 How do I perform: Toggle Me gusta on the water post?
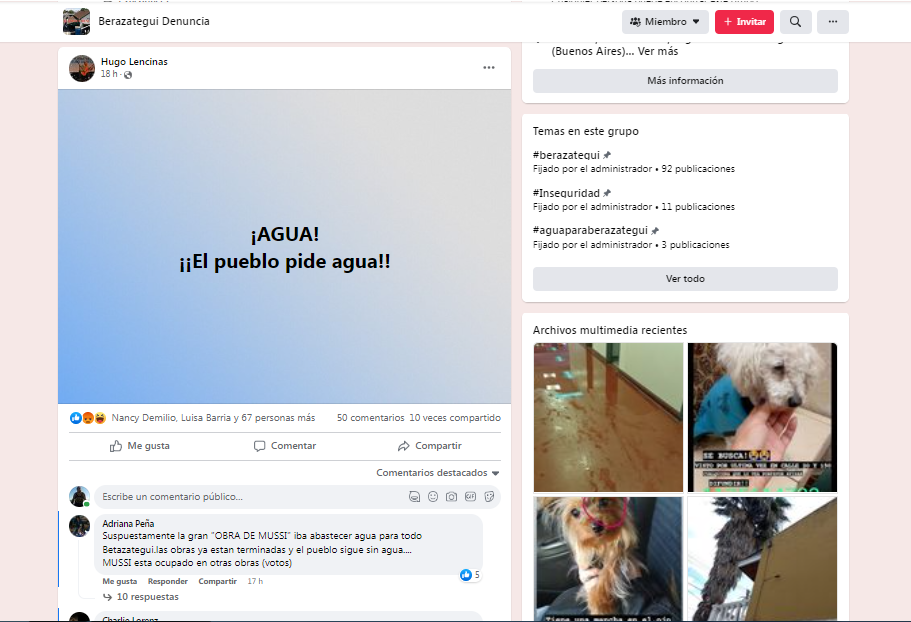pos(140,446)
